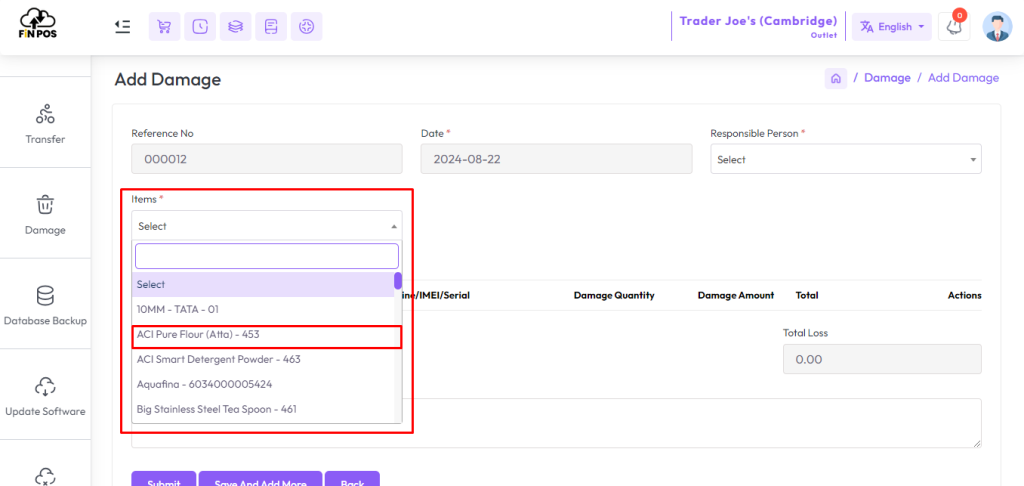Click the language translate icon
The height and width of the screenshot is (486, 1024).
(867, 27)
